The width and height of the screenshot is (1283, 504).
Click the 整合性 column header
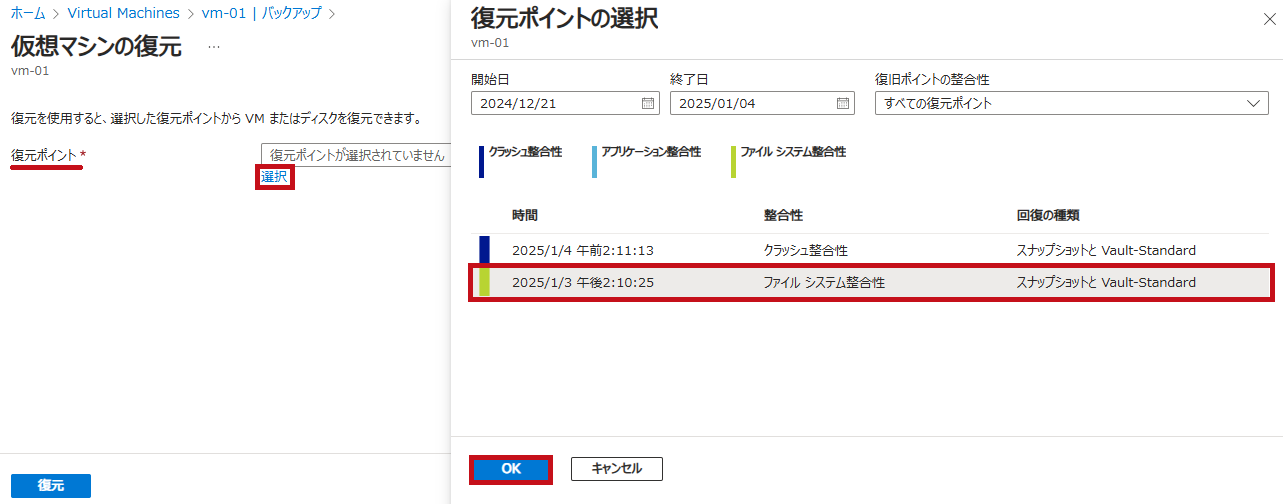coord(783,215)
